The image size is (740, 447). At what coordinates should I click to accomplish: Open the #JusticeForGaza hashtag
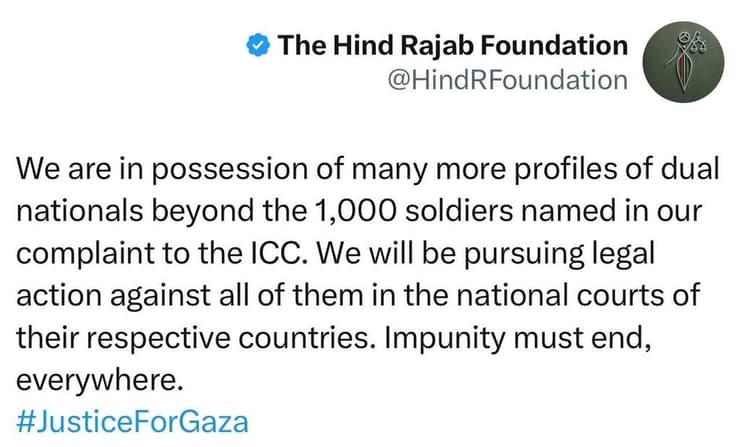pyautogui.click(x=132, y=420)
